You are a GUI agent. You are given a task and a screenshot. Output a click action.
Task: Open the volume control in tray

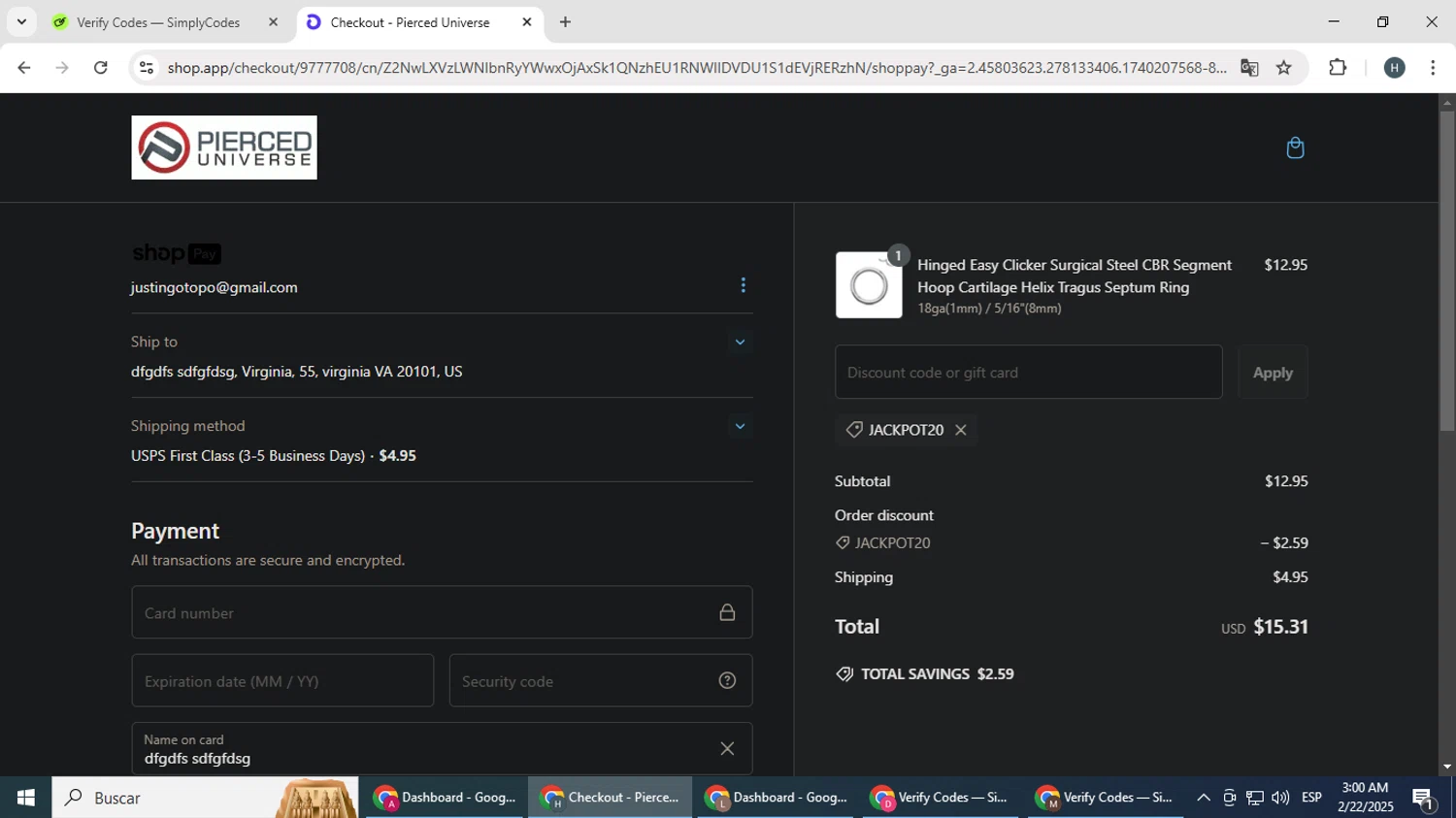coord(1280,798)
